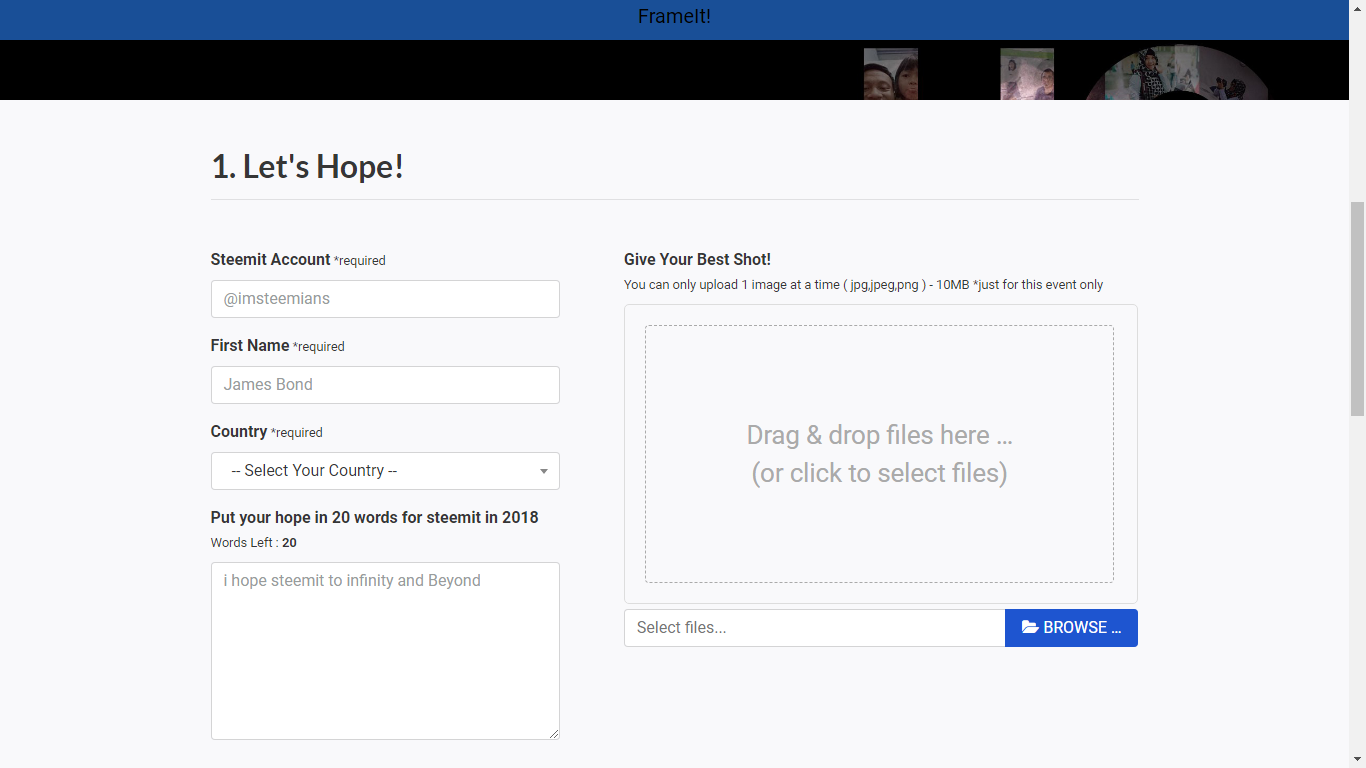1366x768 pixels.
Task: Click the upload limit note about 10MB
Action: click(x=863, y=285)
